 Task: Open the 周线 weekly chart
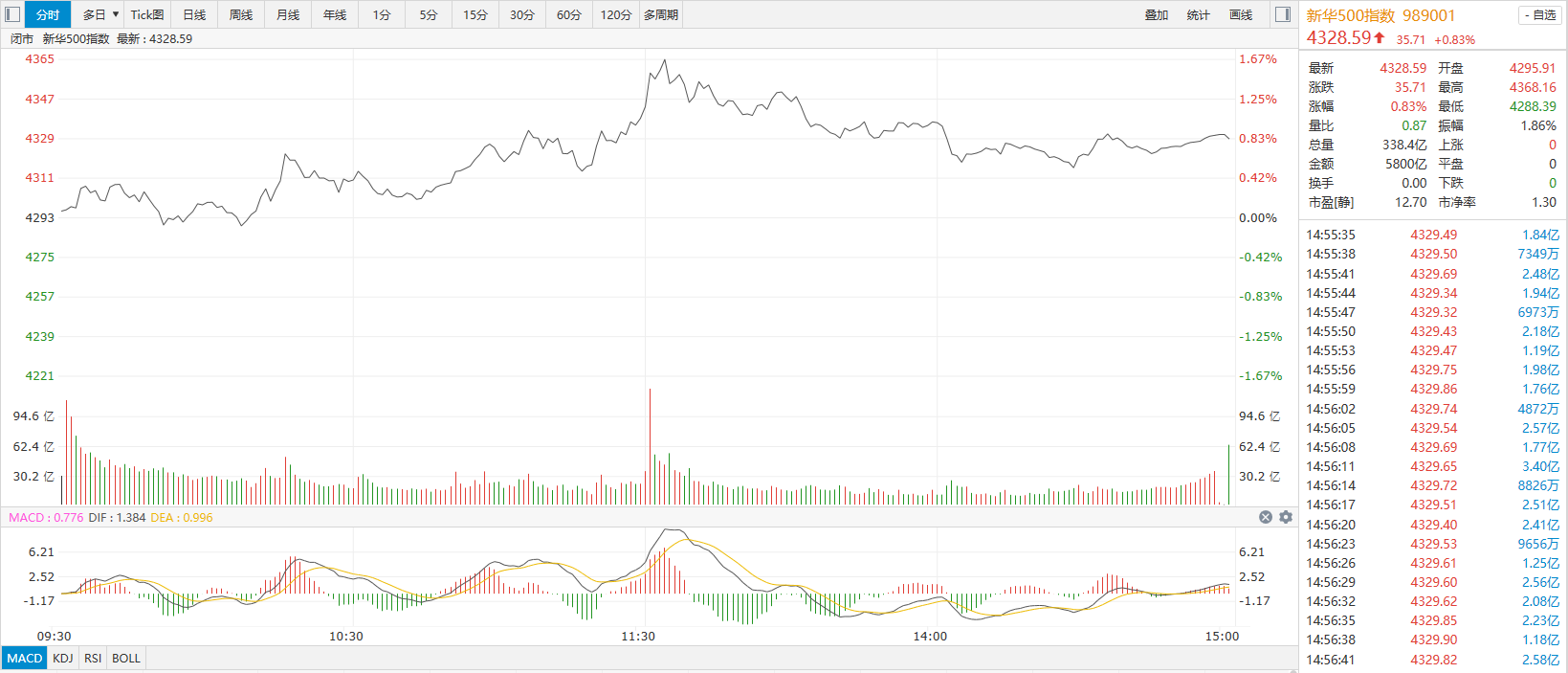click(x=241, y=14)
